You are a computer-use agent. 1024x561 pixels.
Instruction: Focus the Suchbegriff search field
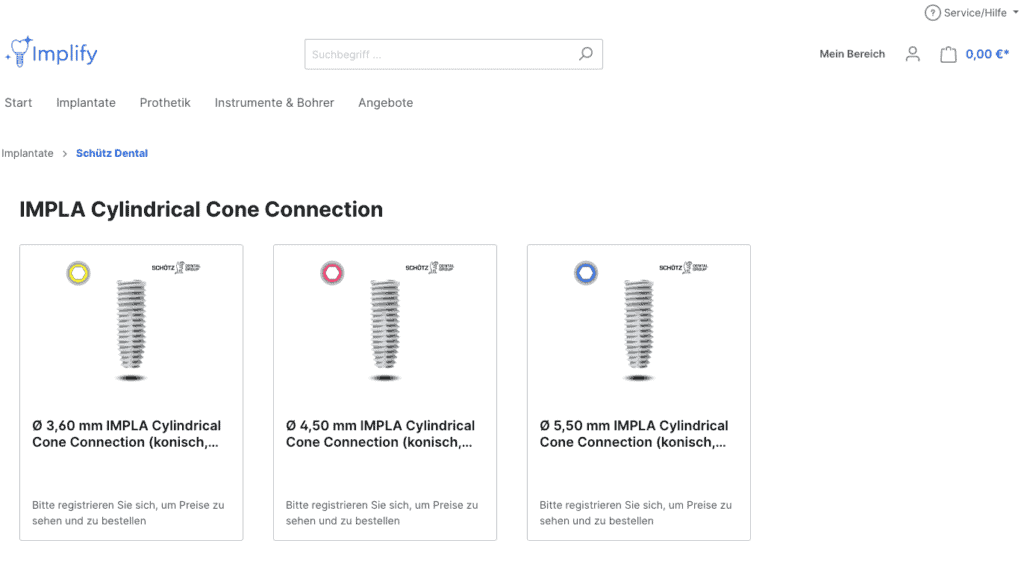click(453, 54)
